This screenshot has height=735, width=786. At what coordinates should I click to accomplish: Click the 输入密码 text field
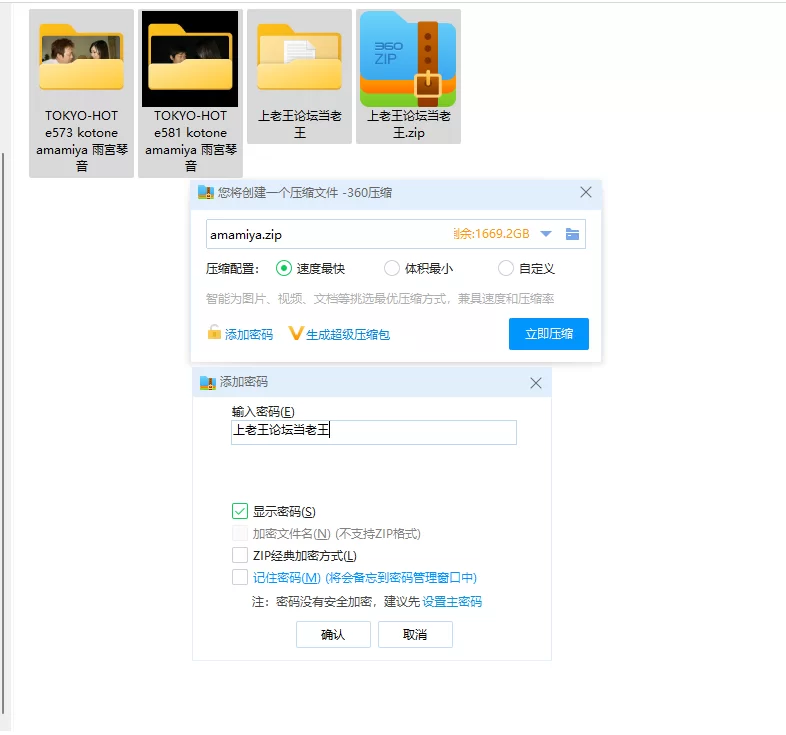(x=373, y=432)
